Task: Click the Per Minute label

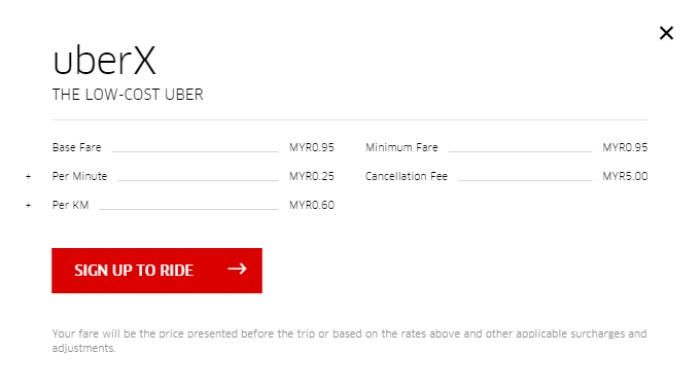Action: tap(79, 176)
